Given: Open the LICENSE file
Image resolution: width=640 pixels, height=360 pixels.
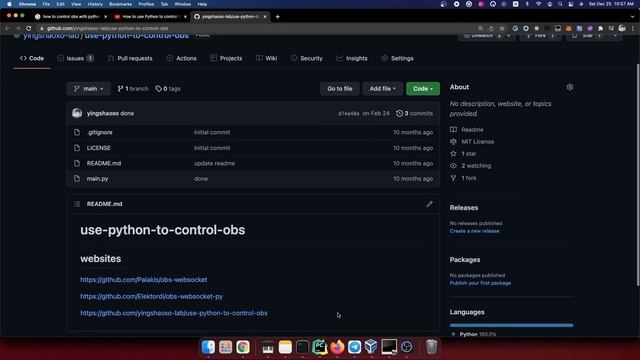Looking at the screenshot, I should pos(98,148).
